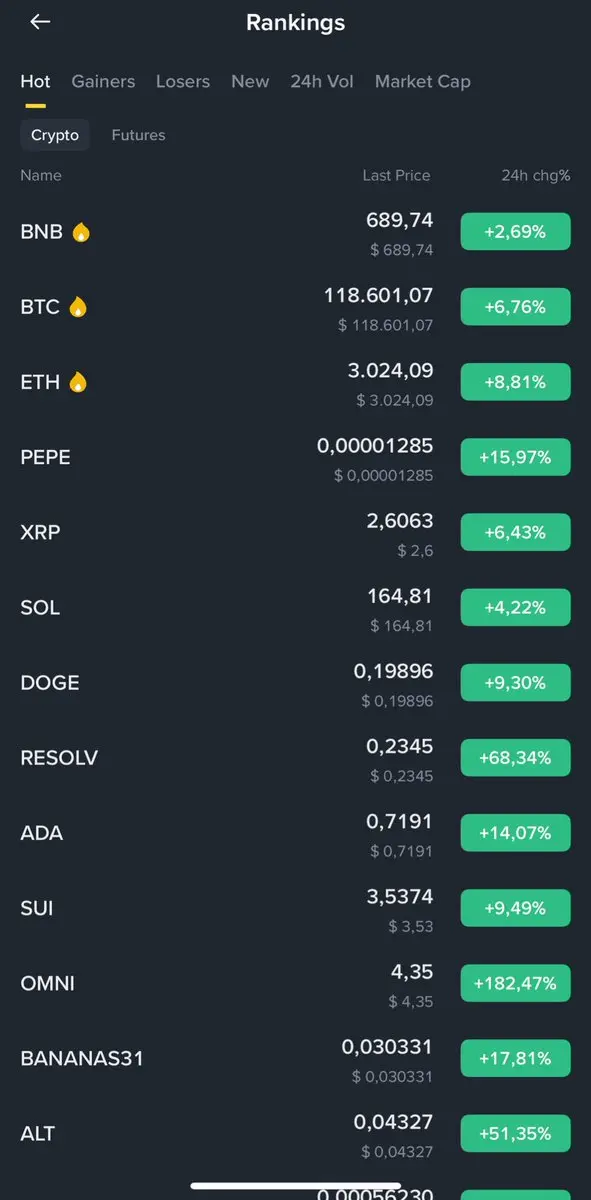591x1200 pixels.
Task: Open the DOGE coin row
Action: point(295,683)
